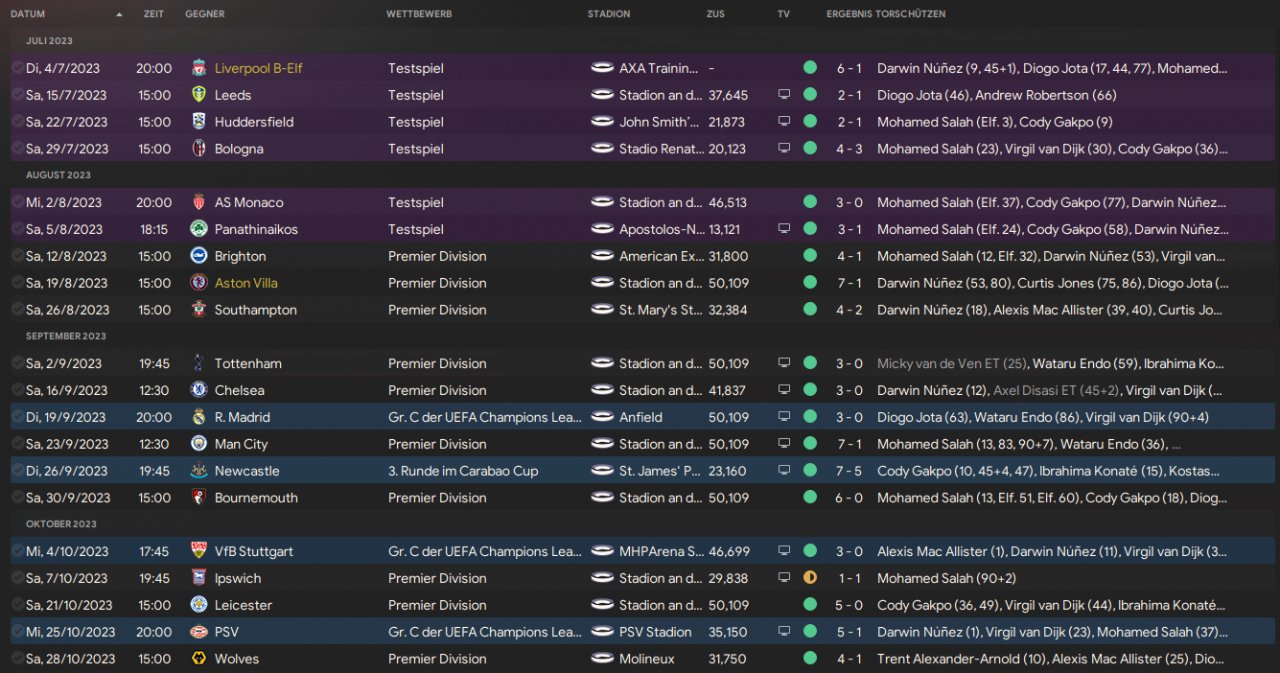Screen dimensions: 1280x673
Task: Sort by the Wettbewerb column header
Action: click(x=419, y=14)
